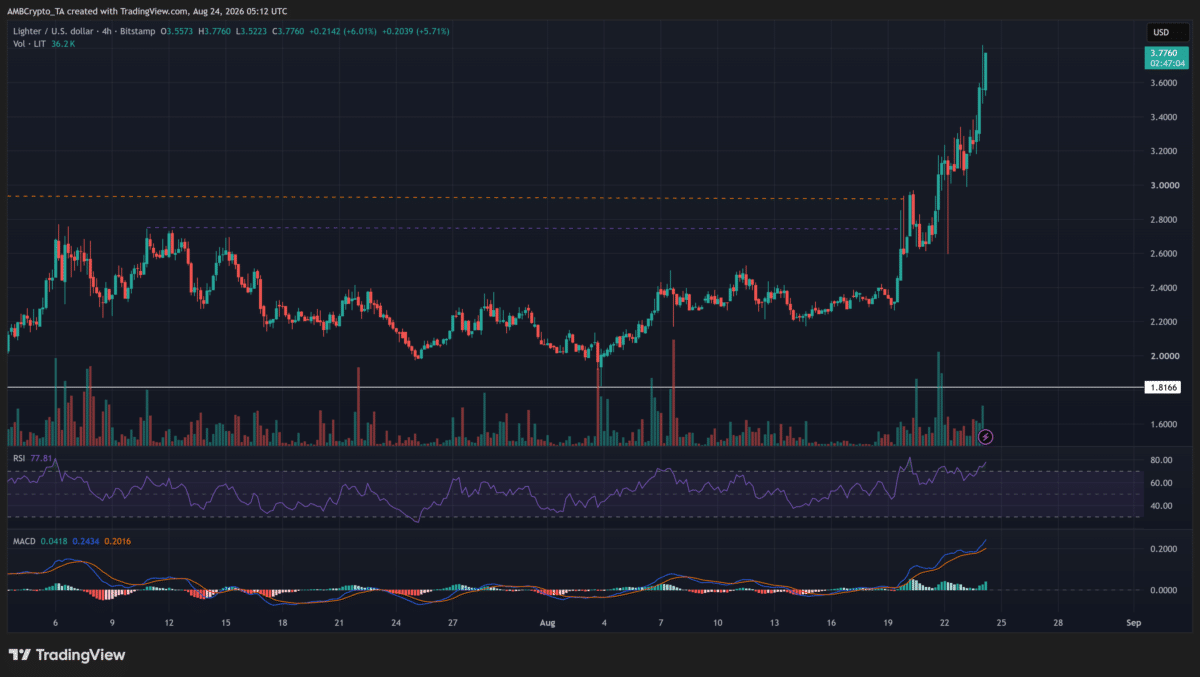The image size is (1200, 677).
Task: Select the MACD indicator legend label
Action: pos(23,541)
